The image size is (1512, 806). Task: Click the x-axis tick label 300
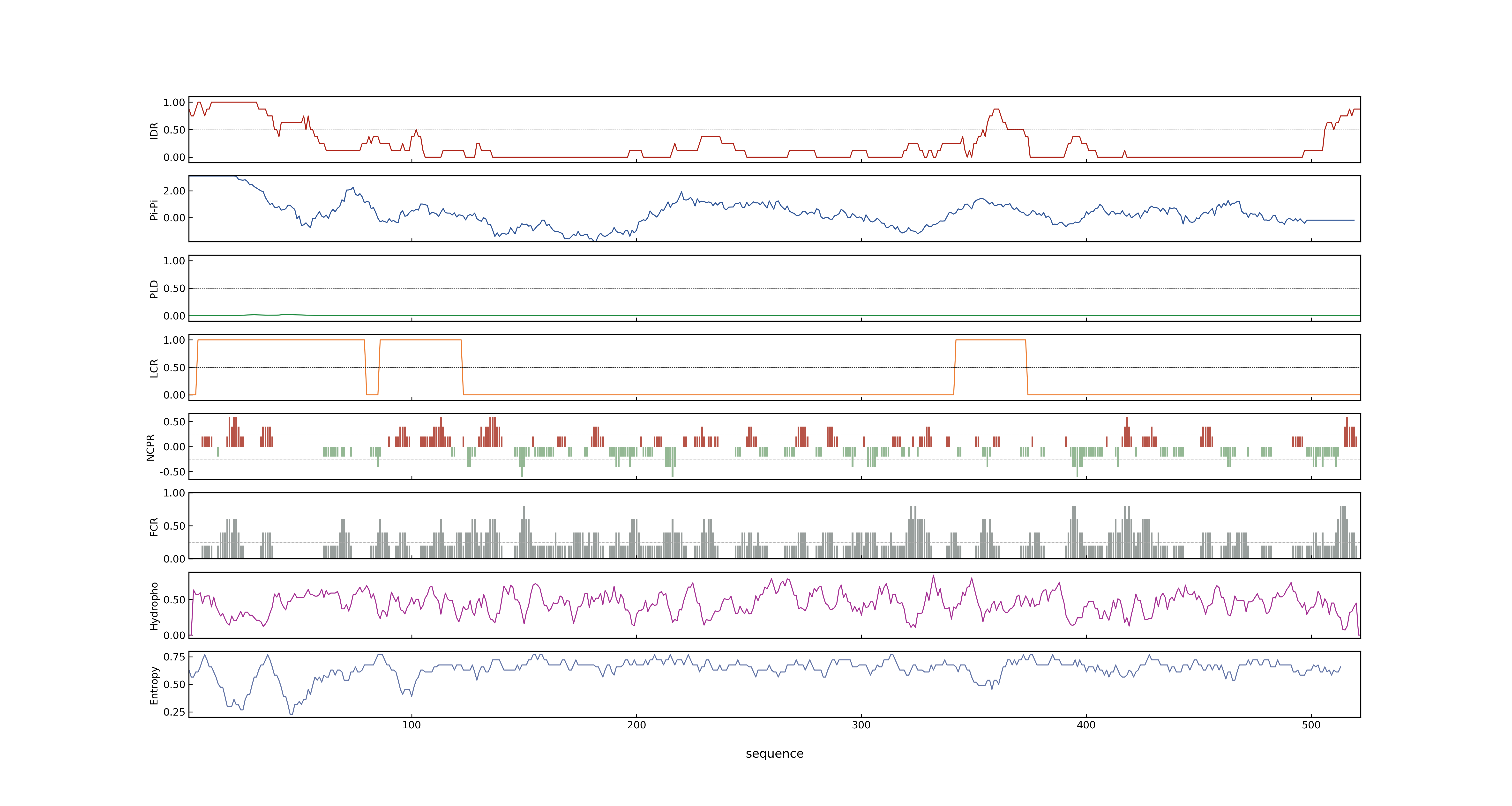coord(861,725)
